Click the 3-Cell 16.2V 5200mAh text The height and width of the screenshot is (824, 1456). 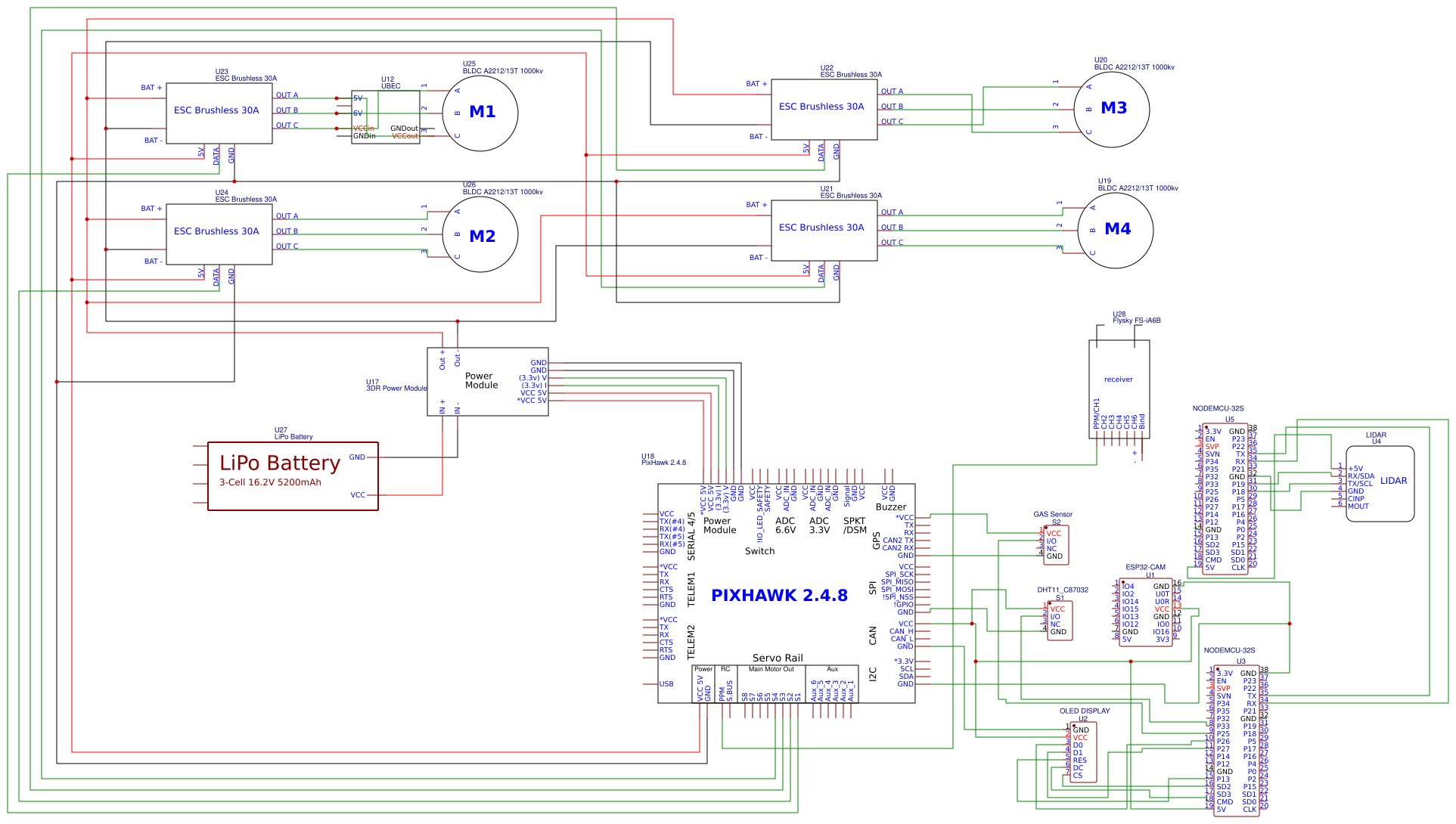[x=270, y=482]
